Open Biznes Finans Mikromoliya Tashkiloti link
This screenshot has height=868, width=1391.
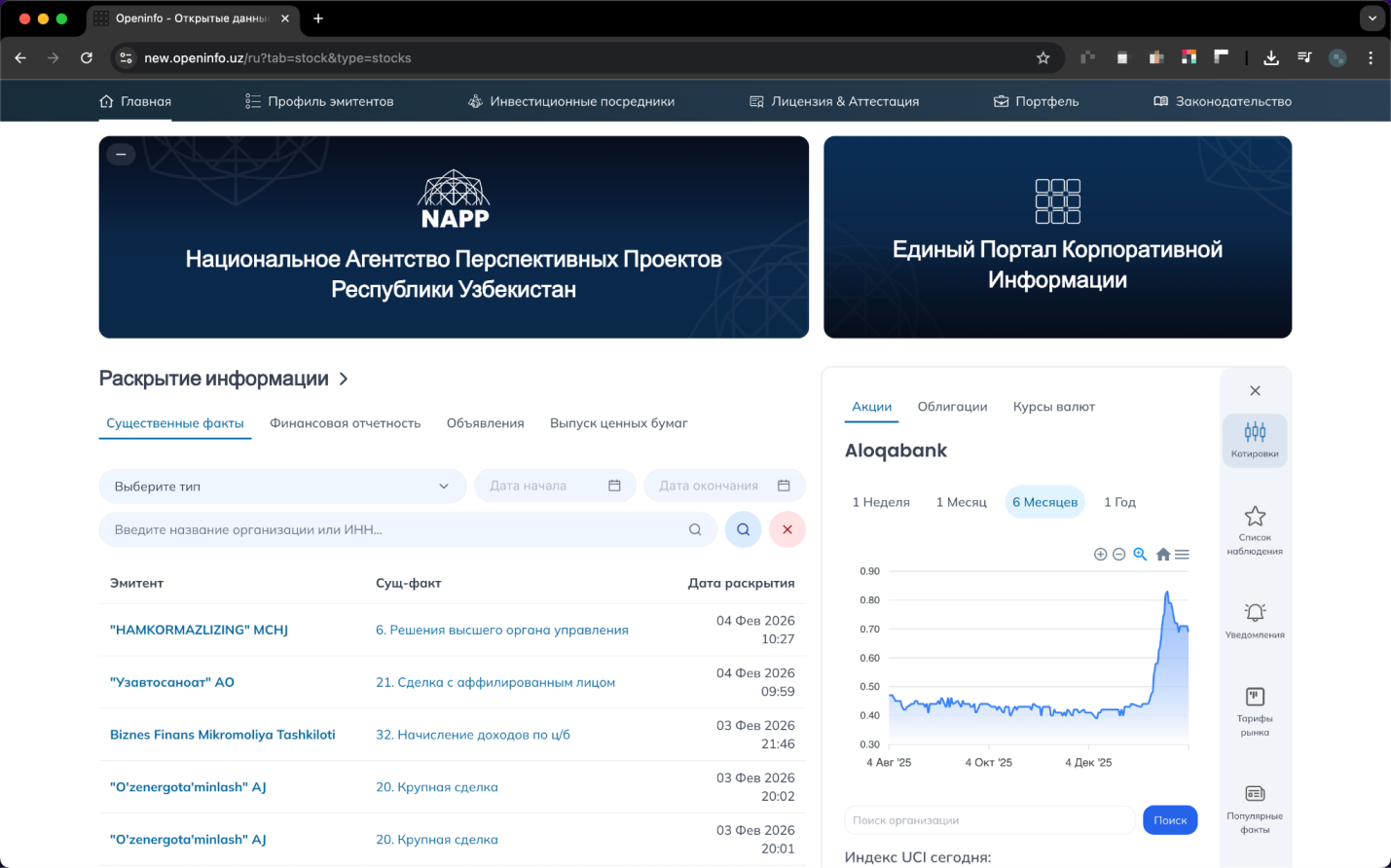click(x=223, y=735)
